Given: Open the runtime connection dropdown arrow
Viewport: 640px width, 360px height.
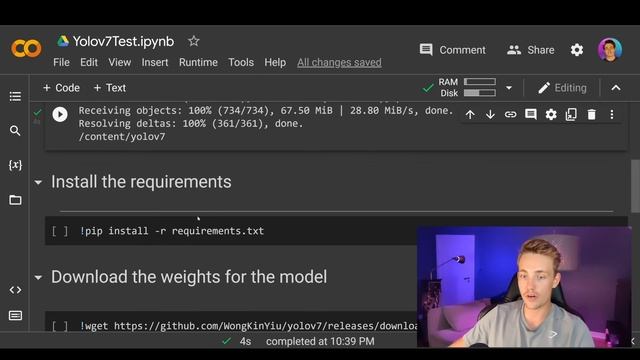Looking at the screenshot, I should pos(509,88).
